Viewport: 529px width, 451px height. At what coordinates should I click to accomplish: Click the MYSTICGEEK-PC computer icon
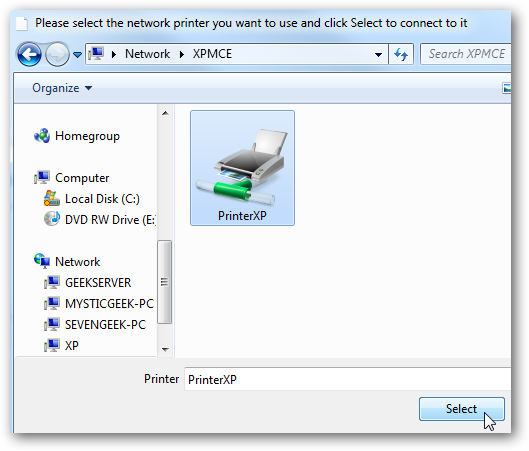tap(52, 304)
